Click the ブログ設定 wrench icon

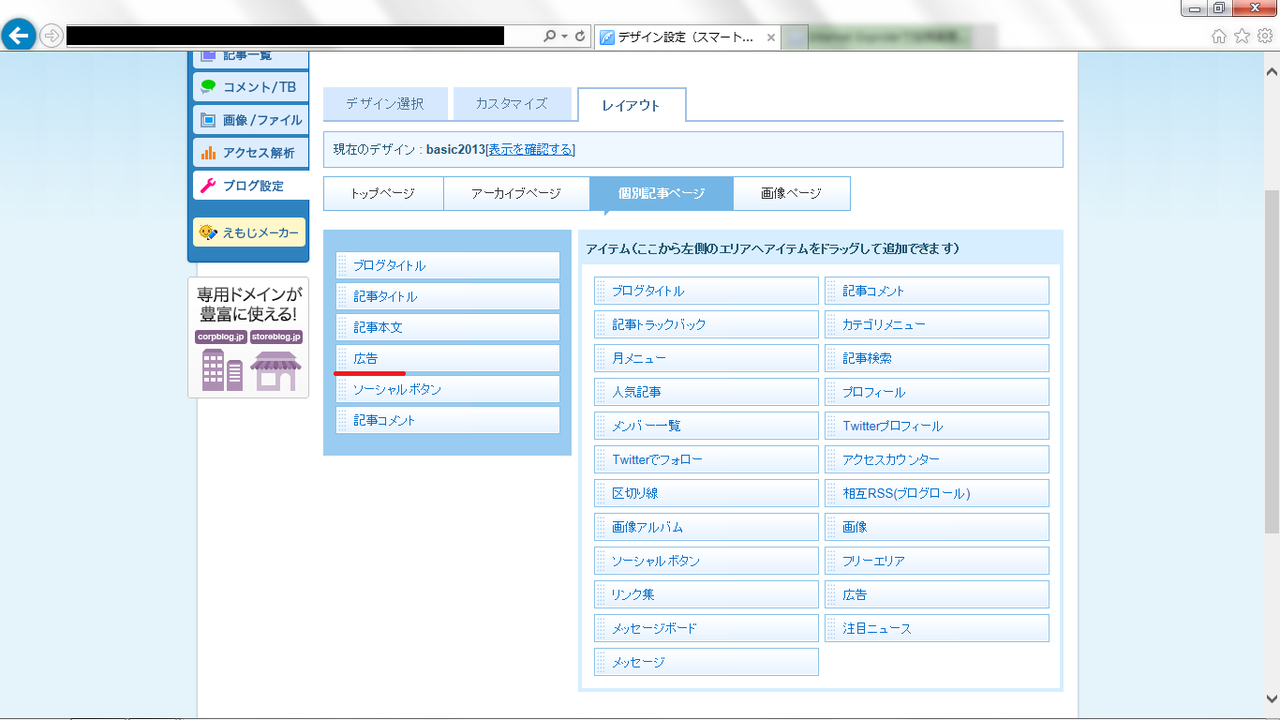[x=208, y=185]
